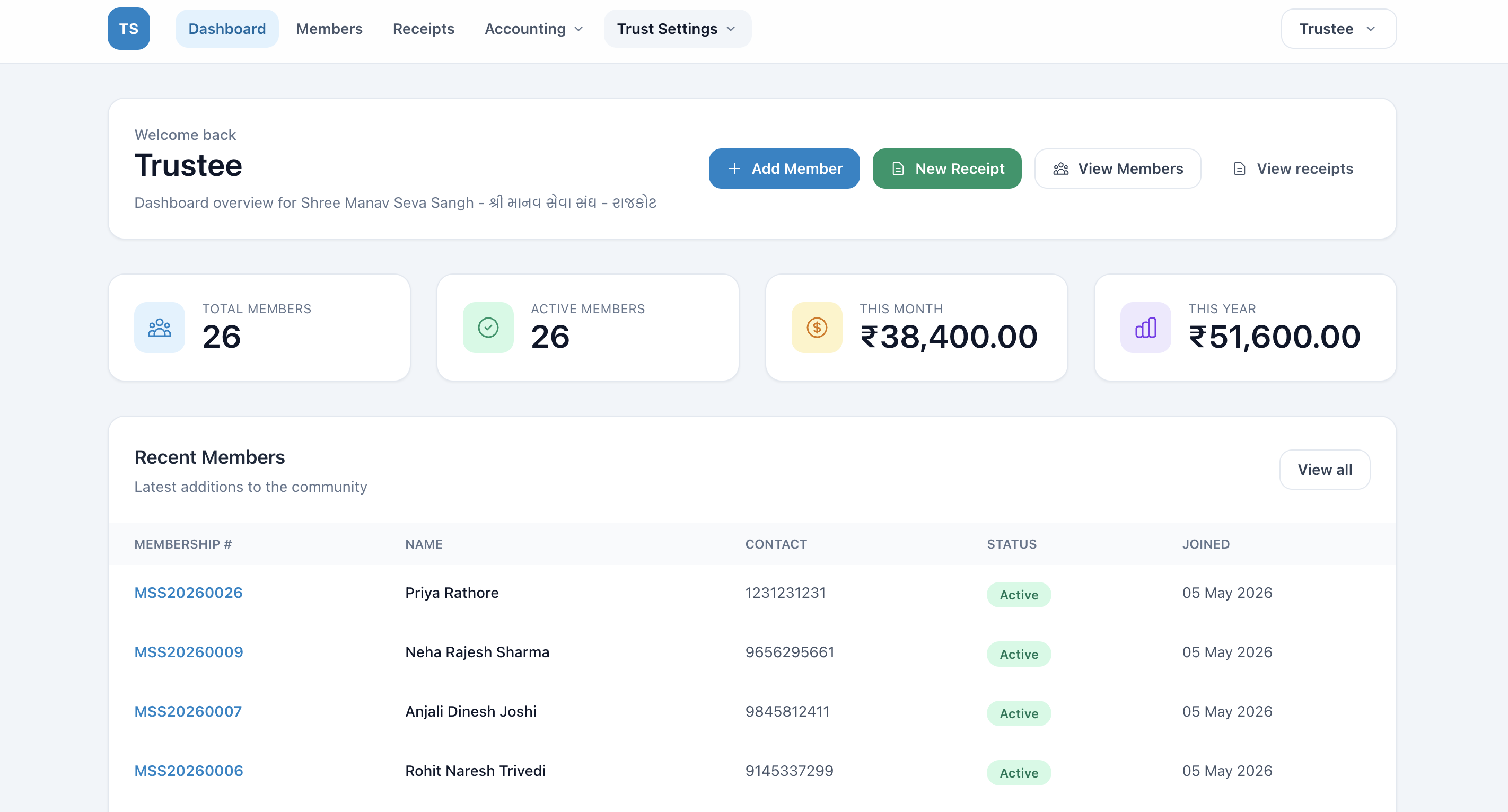
Task: Click the This Month dollar coin icon
Action: pyautogui.click(x=817, y=328)
